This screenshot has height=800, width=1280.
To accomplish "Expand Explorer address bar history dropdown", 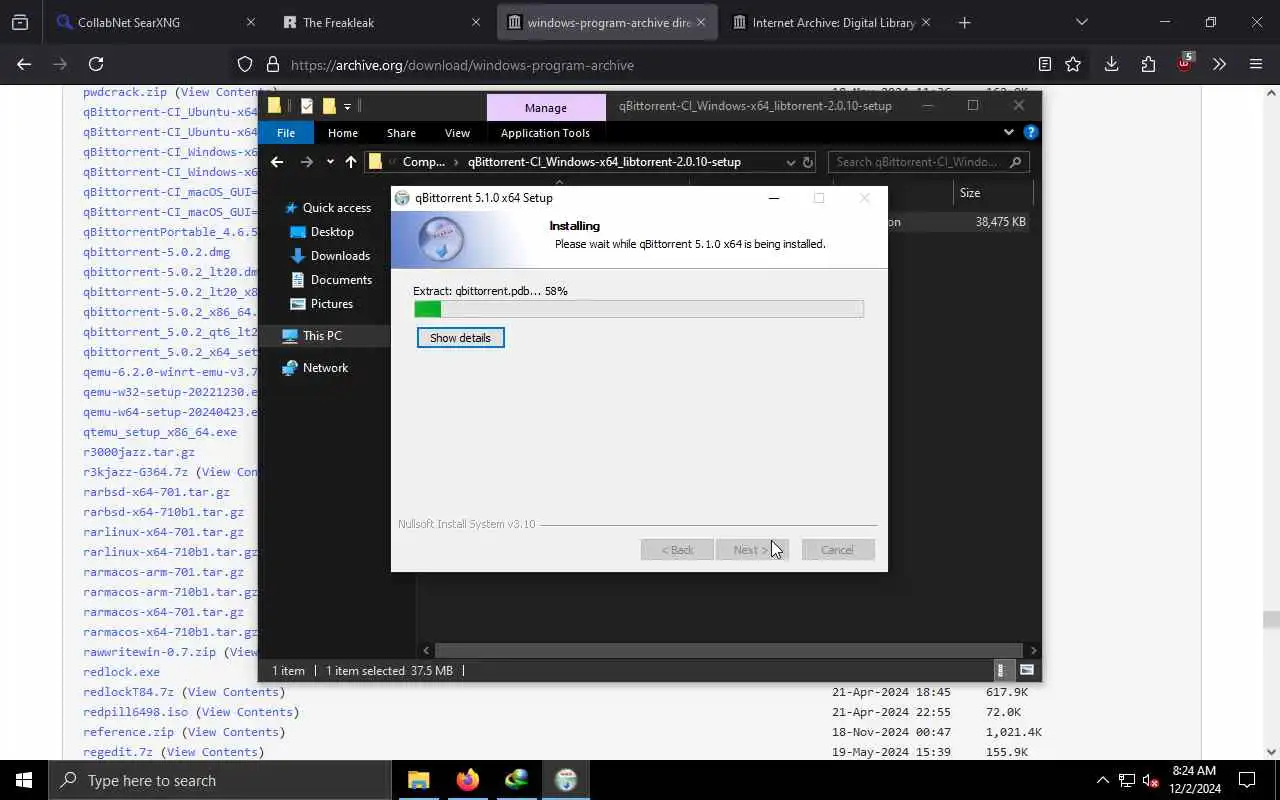I will coord(790,162).
